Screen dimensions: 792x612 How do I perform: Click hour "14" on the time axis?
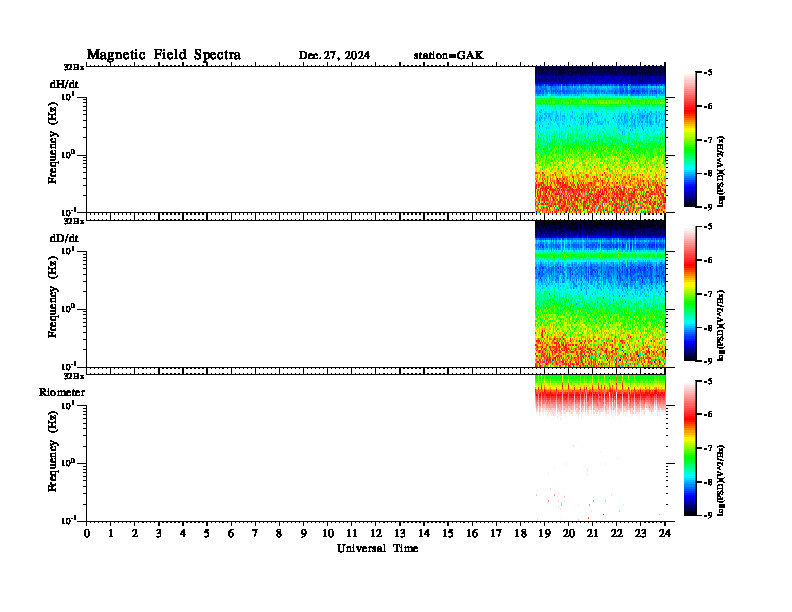pos(424,533)
